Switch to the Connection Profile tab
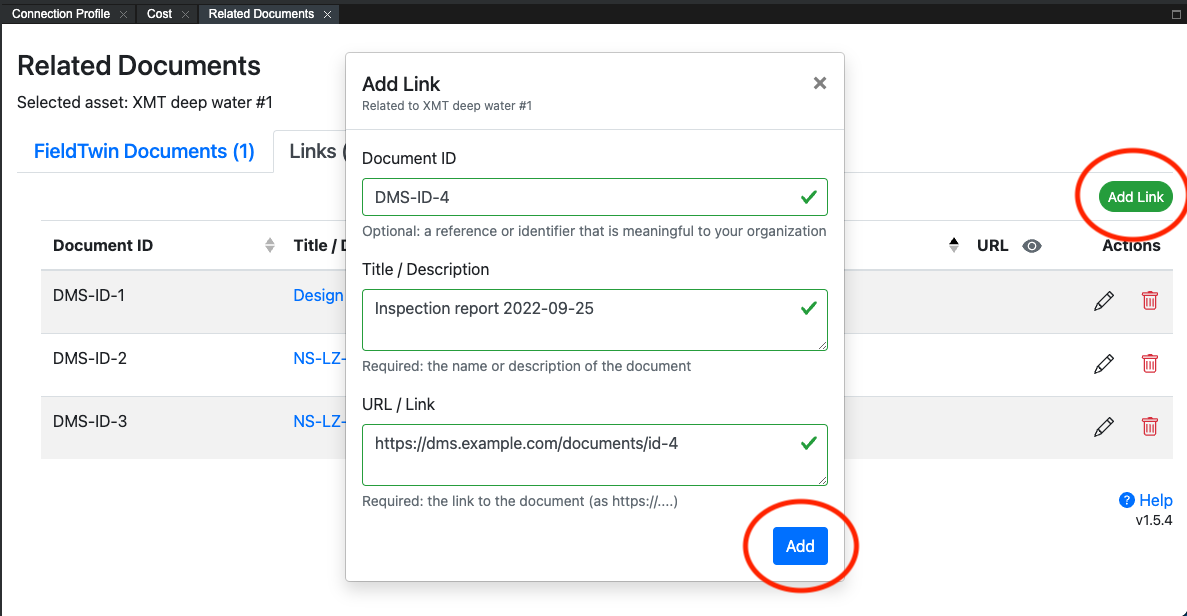Screen dimensions: 1187x616 pyautogui.click(x=61, y=14)
